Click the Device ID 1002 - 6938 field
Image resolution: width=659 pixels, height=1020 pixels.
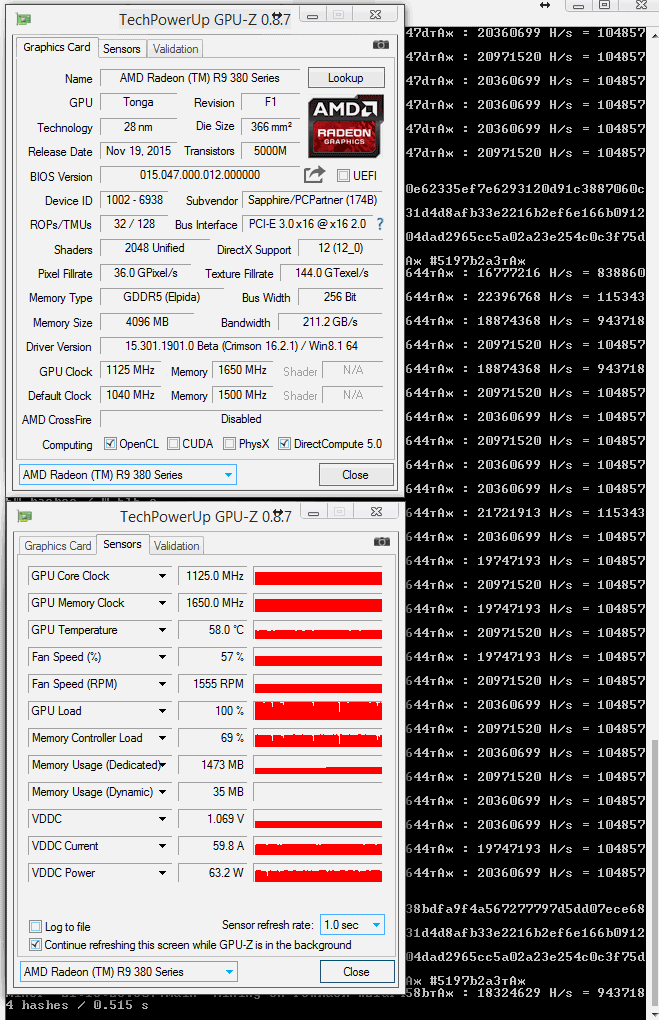pyautogui.click(x=135, y=200)
